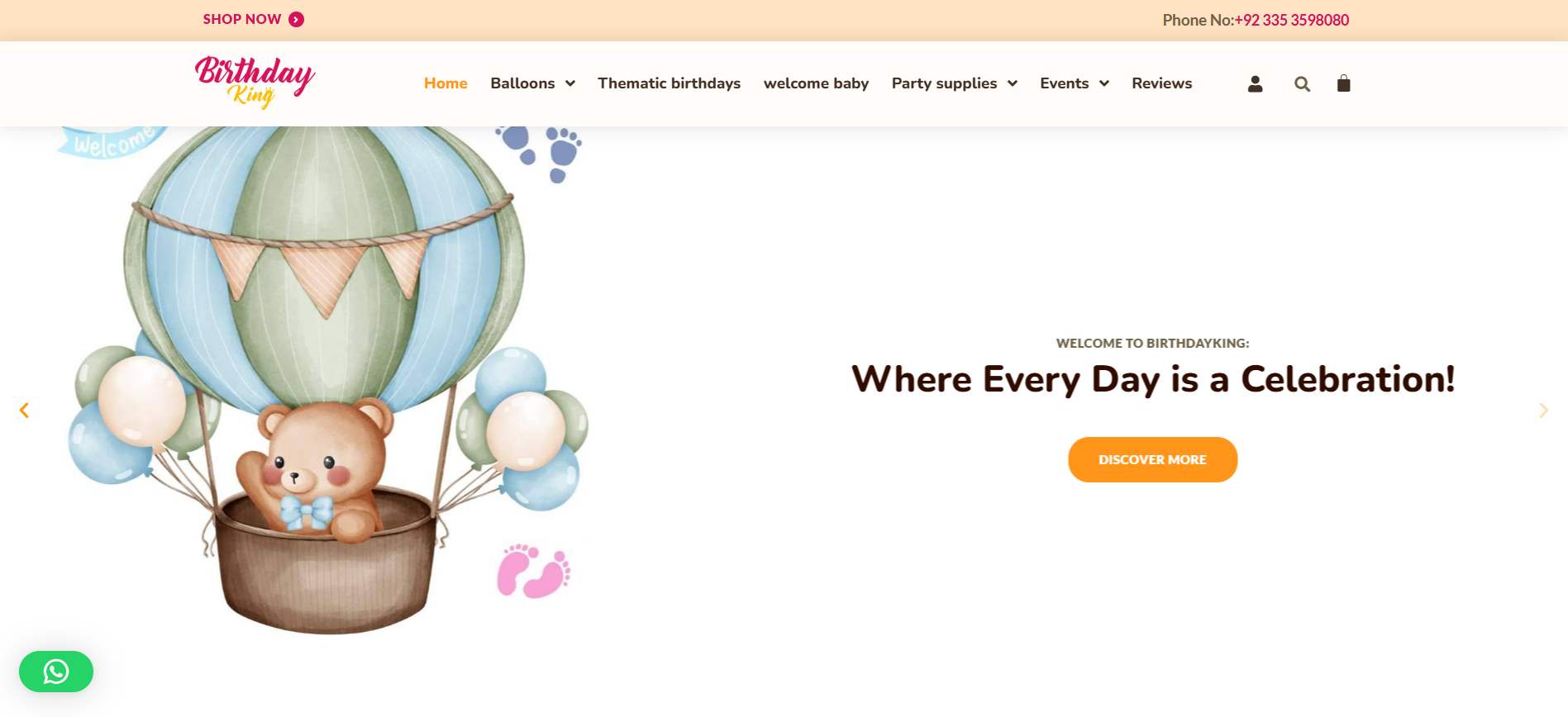Click the Where Every Day is a Celebration heading
This screenshot has height=717, width=1568.
coord(1153,379)
